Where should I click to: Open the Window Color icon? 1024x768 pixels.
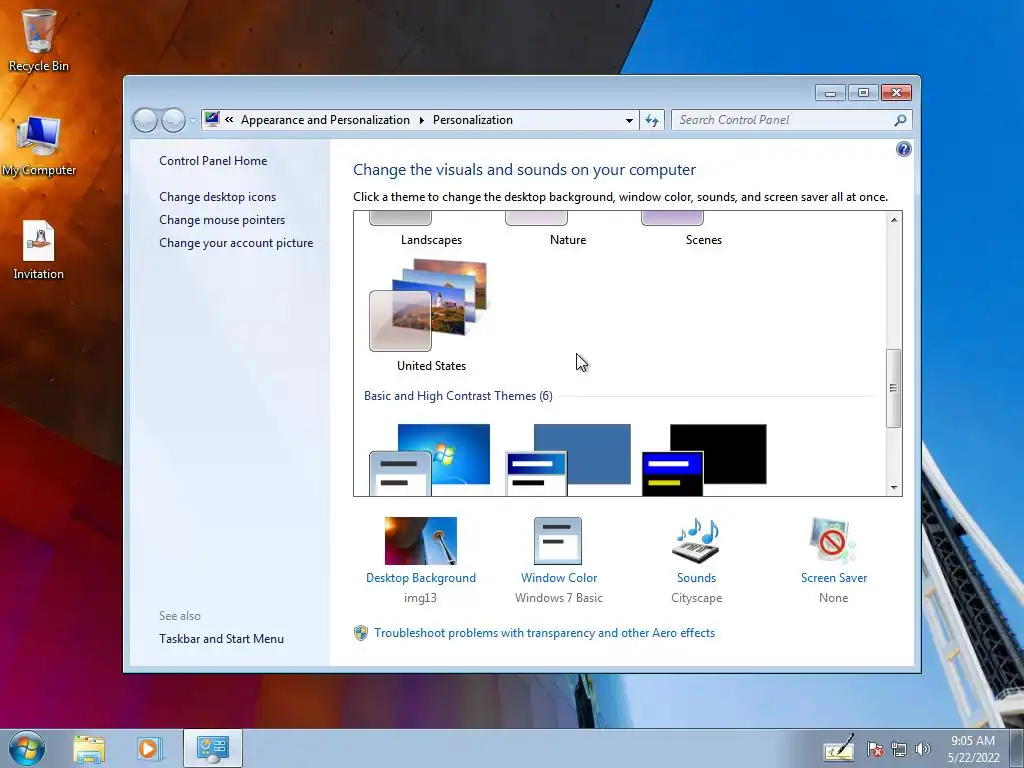pyautogui.click(x=558, y=541)
